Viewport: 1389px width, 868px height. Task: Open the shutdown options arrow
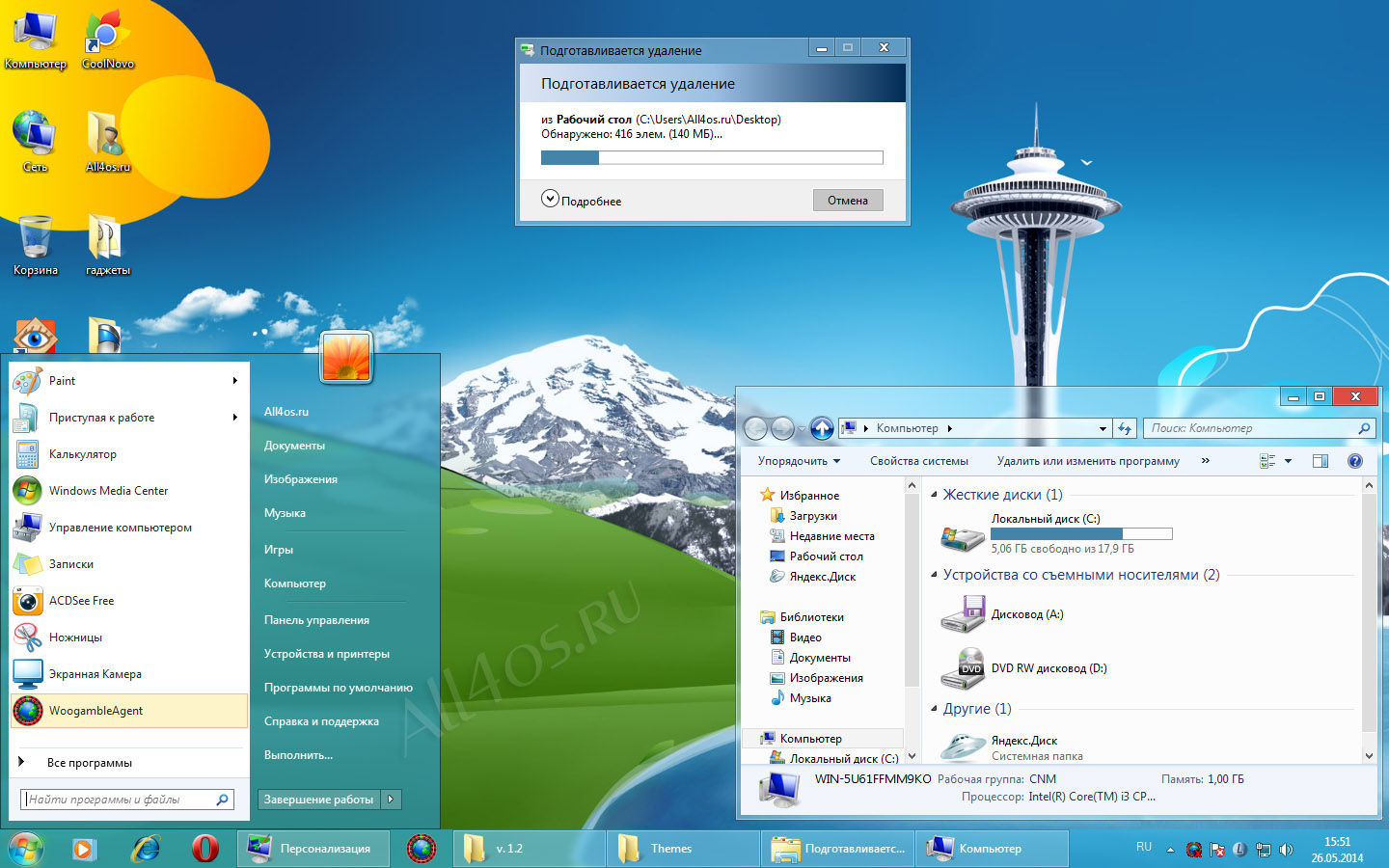[391, 799]
